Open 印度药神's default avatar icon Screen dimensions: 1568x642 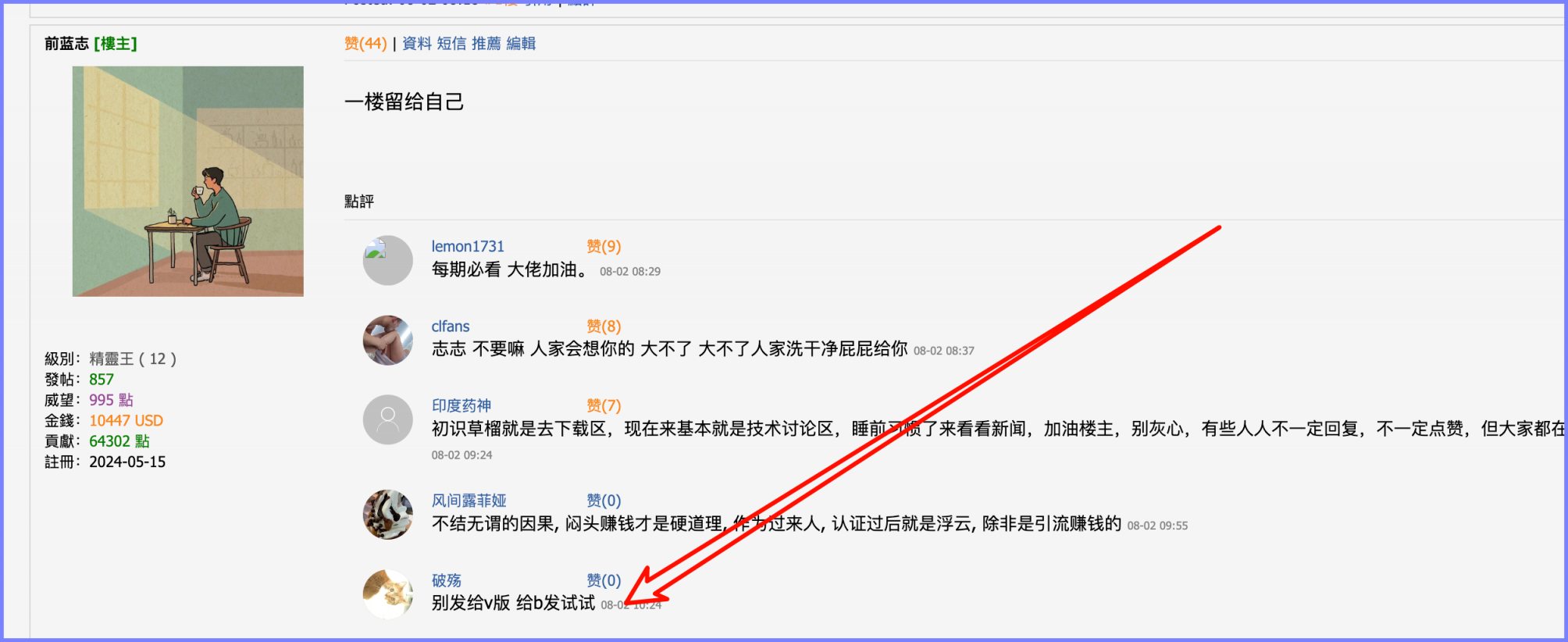pyautogui.click(x=388, y=419)
